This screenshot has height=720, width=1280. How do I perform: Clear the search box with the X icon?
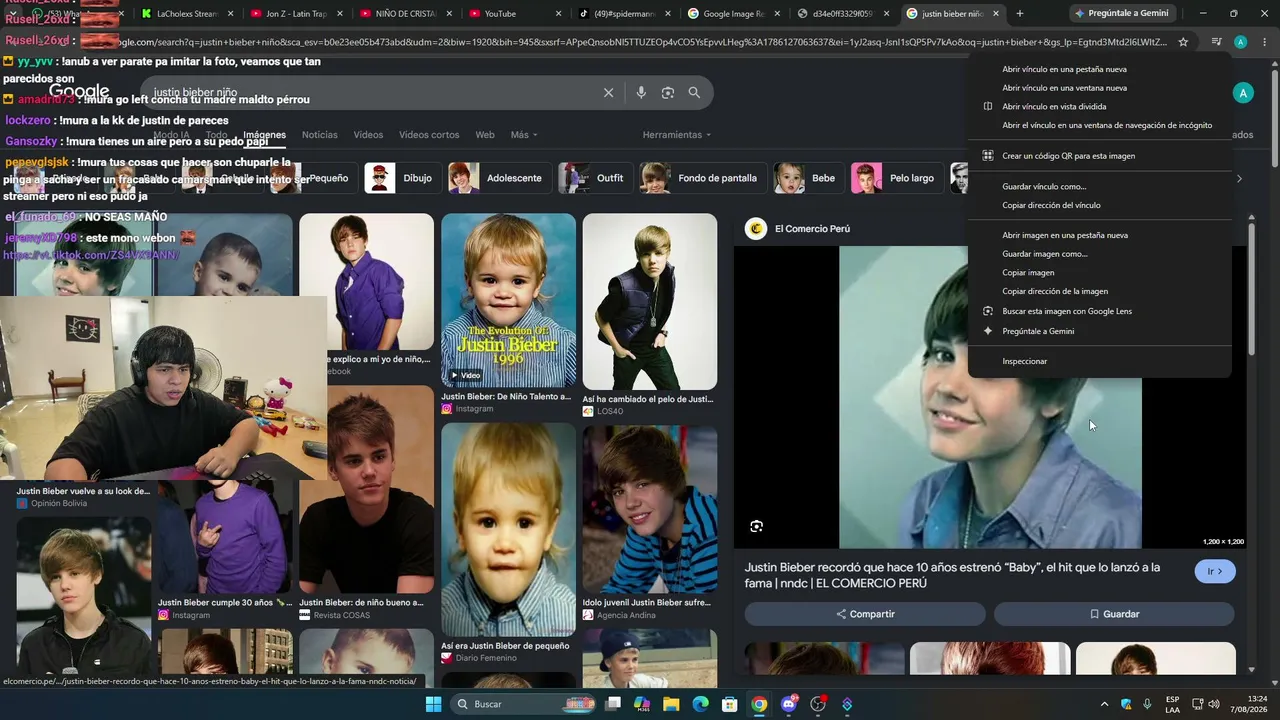608,92
